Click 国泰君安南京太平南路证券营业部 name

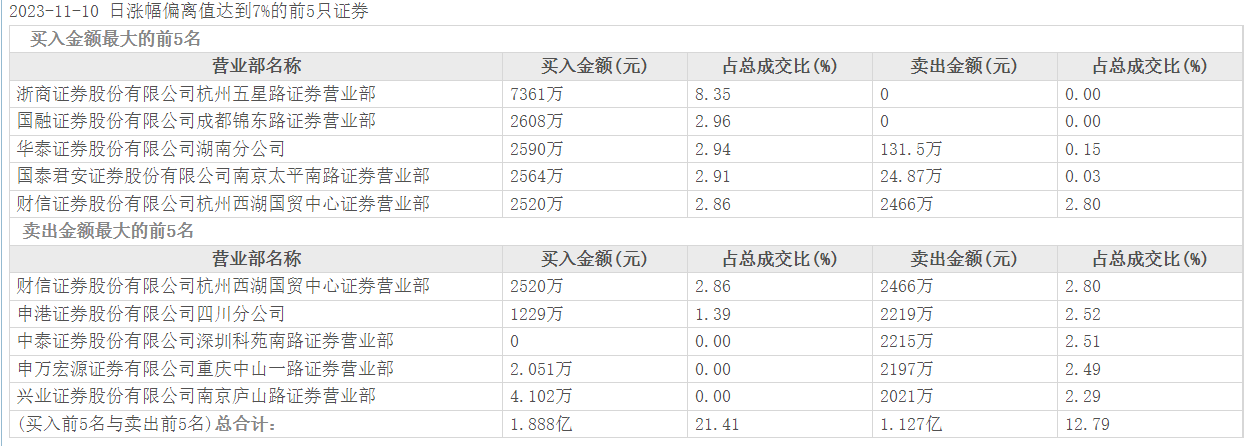[224, 176]
